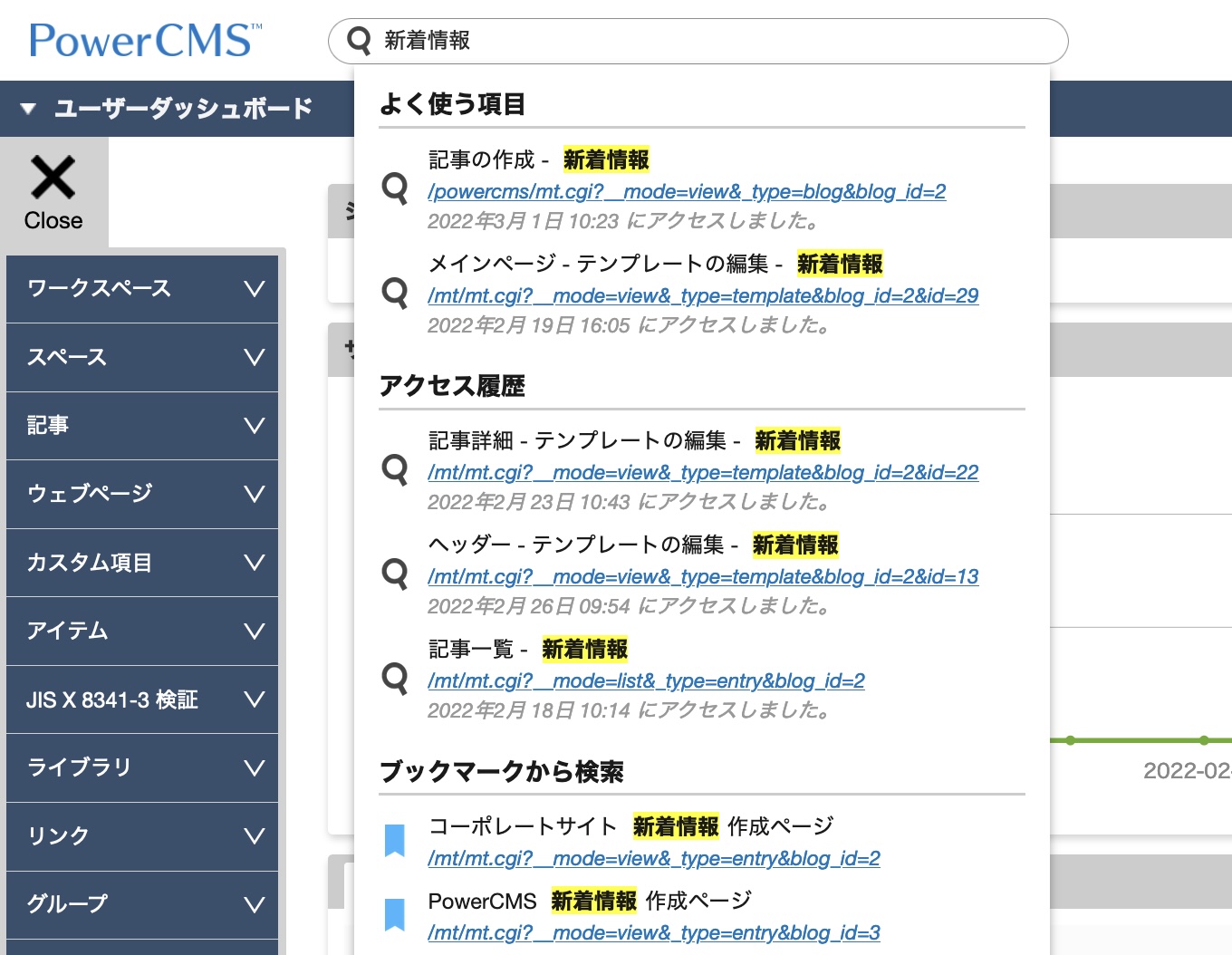Open template link ending id=22
The height and width of the screenshot is (955, 1232).
tap(703, 473)
